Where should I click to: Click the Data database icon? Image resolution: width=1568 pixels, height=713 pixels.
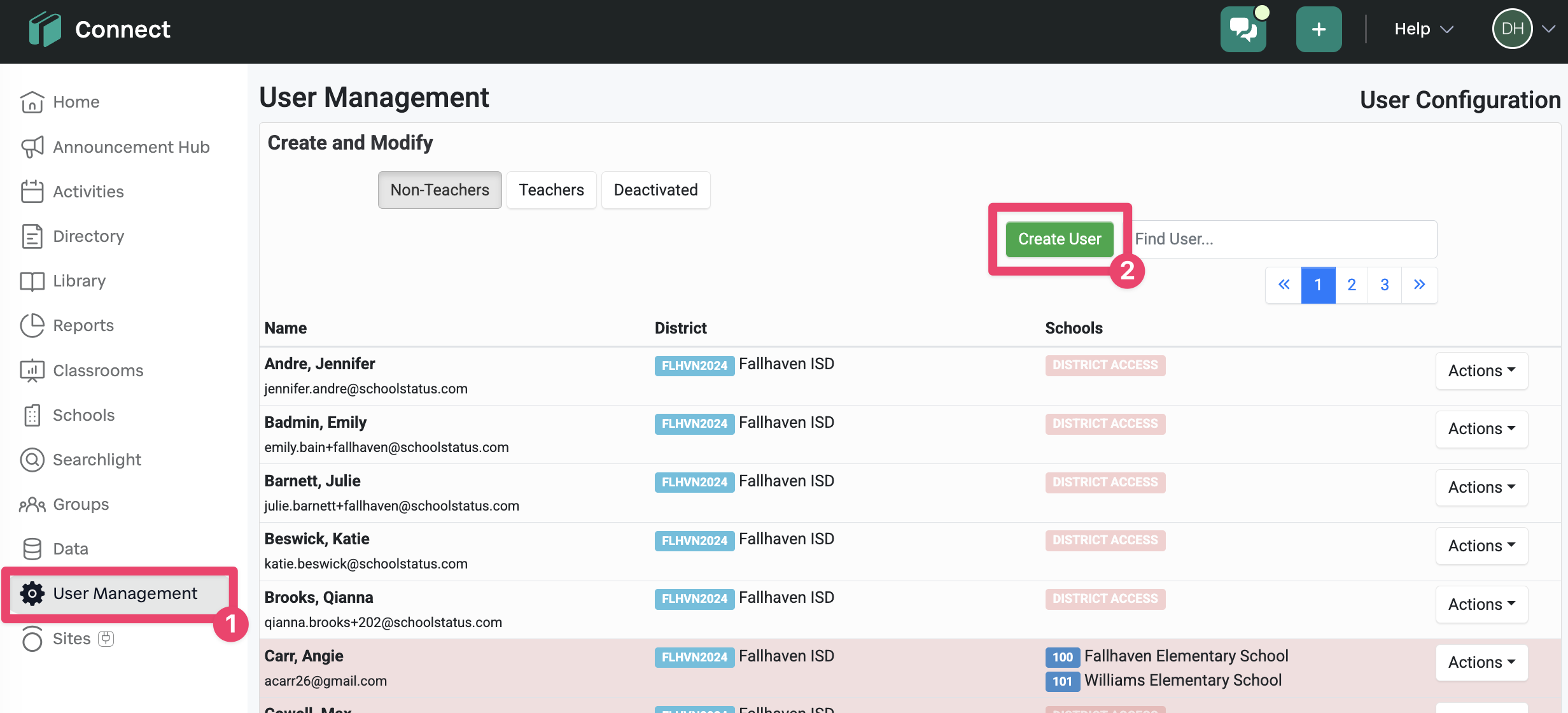click(x=32, y=549)
